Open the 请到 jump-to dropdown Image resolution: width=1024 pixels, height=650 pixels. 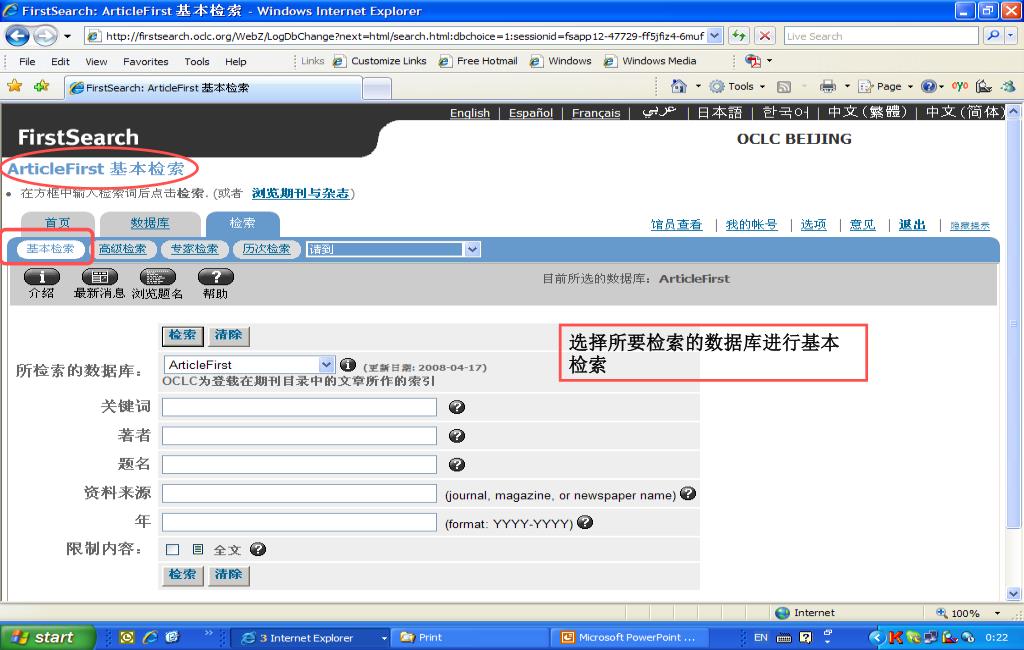[472, 249]
